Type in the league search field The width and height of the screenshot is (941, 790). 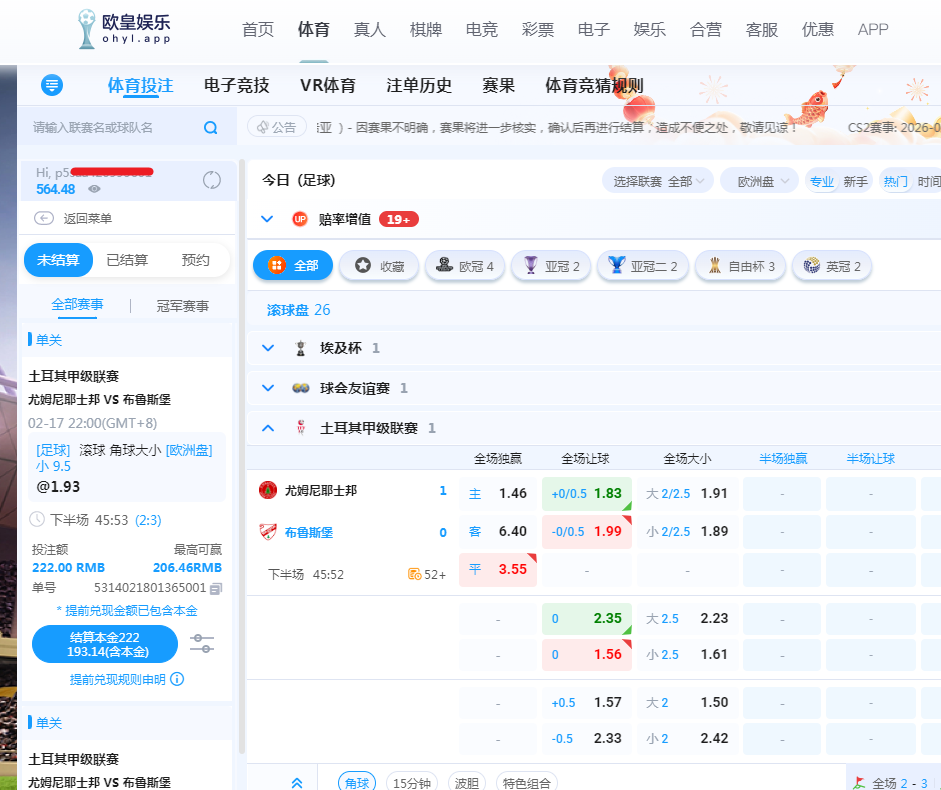(110, 127)
